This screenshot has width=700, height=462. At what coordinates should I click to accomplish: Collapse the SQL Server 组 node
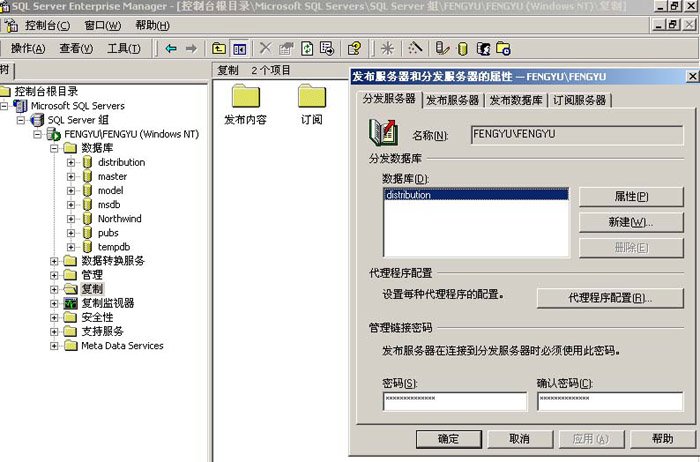[x=21, y=120]
